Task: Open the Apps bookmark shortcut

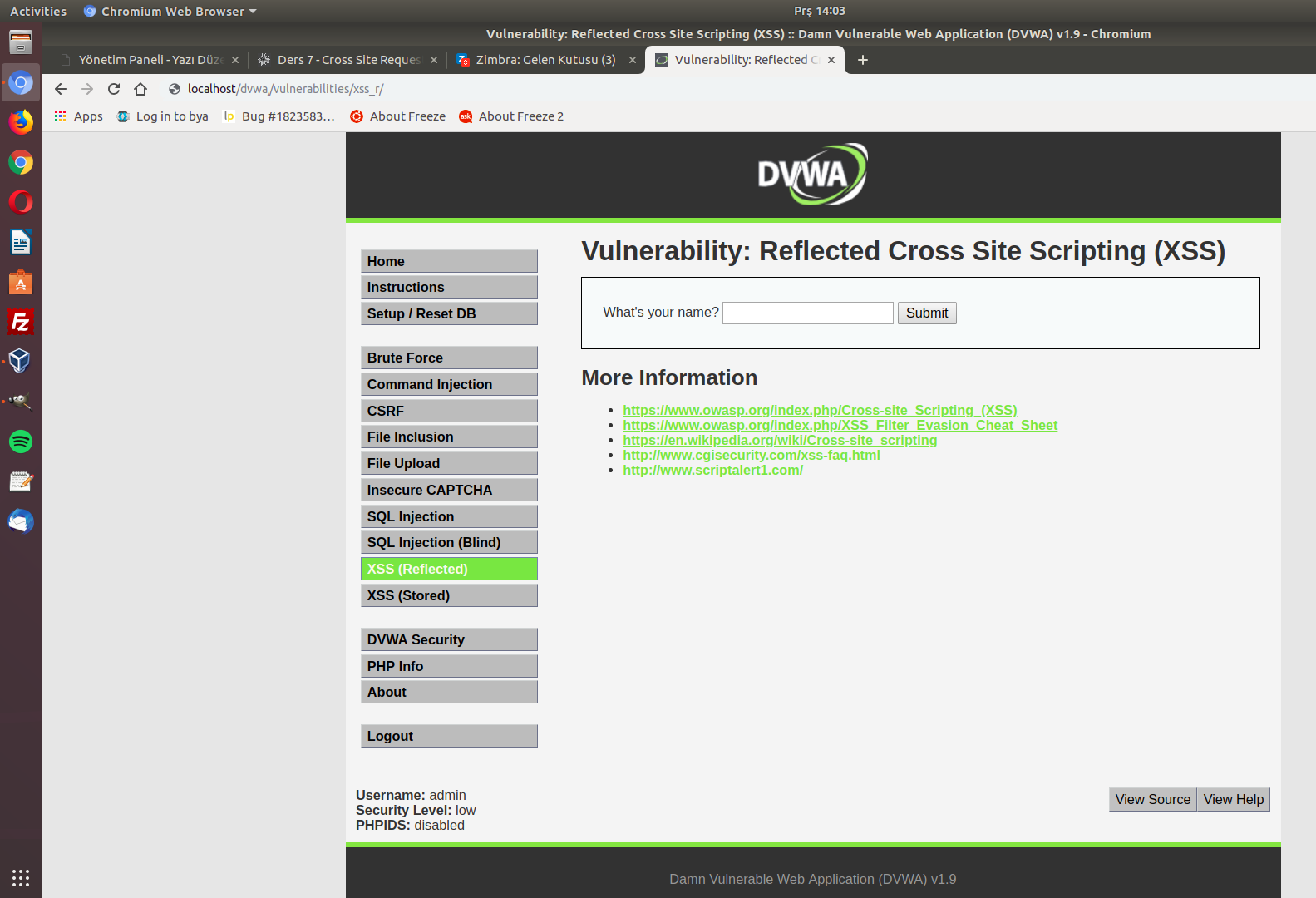Action: point(79,116)
